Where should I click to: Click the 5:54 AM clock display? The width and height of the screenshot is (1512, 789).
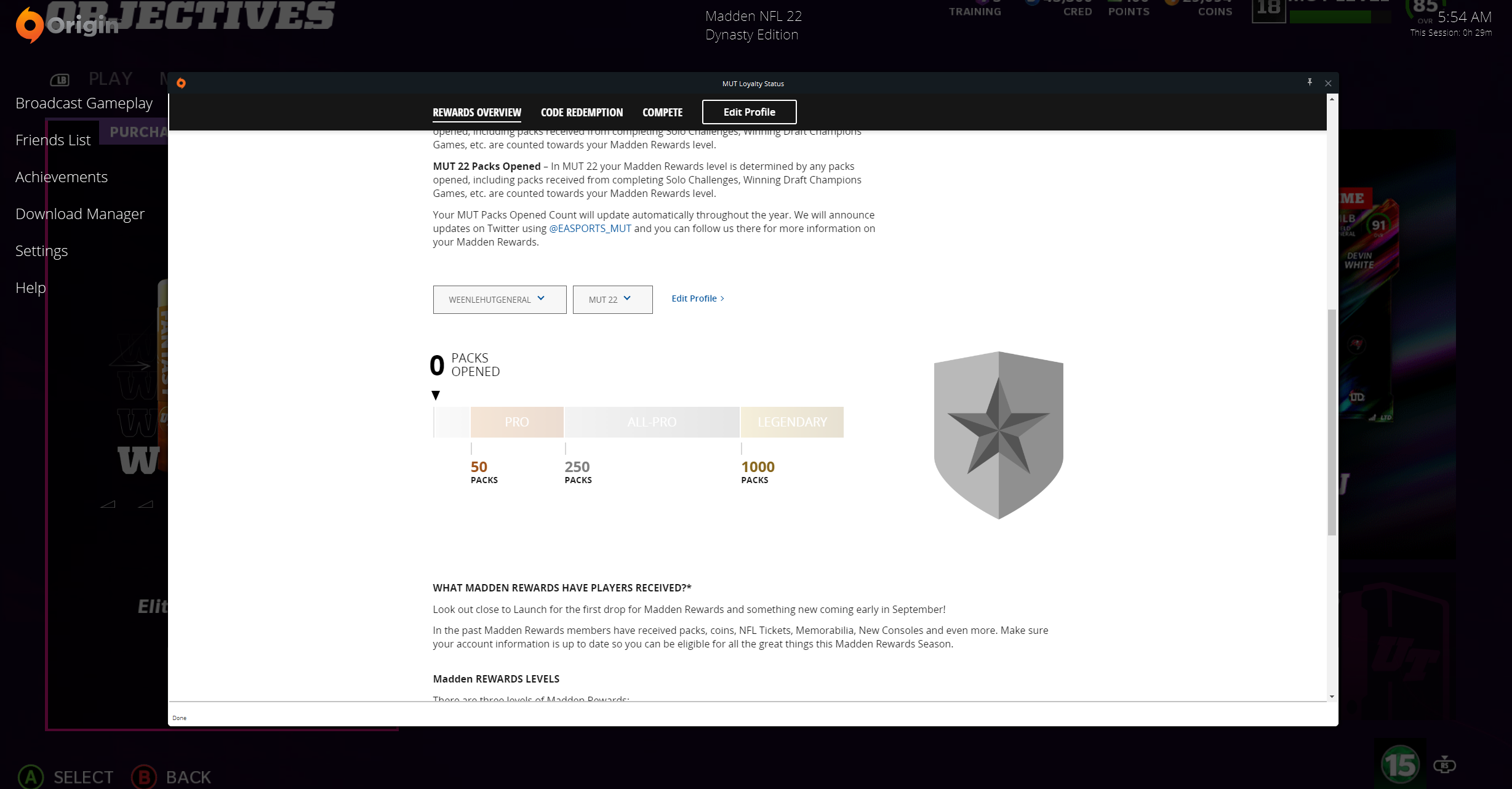pos(1464,17)
